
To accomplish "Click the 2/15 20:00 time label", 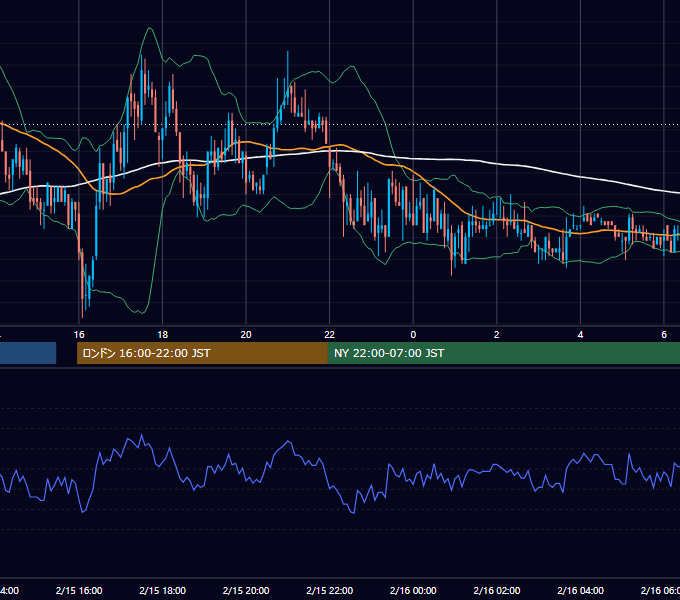I will pos(246,590).
